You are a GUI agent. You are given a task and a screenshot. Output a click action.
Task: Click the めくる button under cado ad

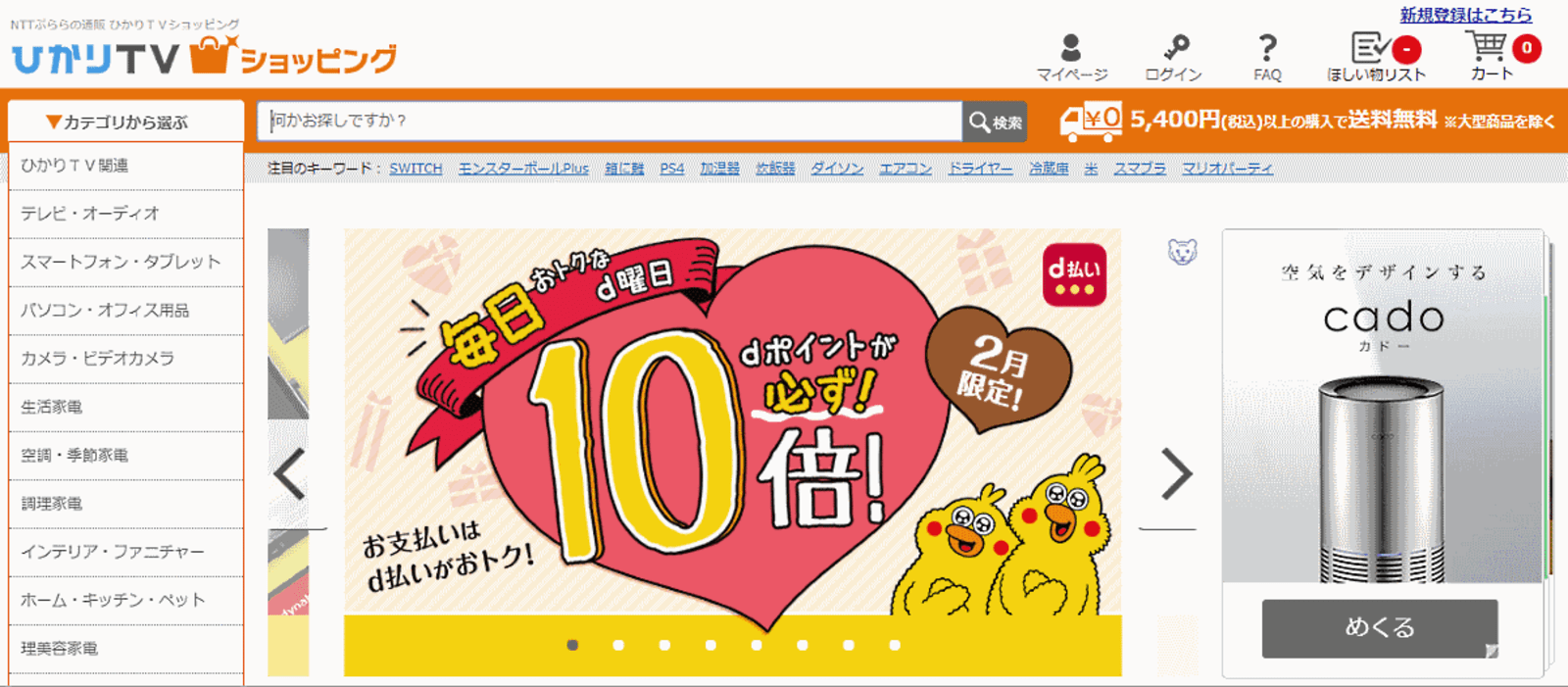[x=1380, y=628]
